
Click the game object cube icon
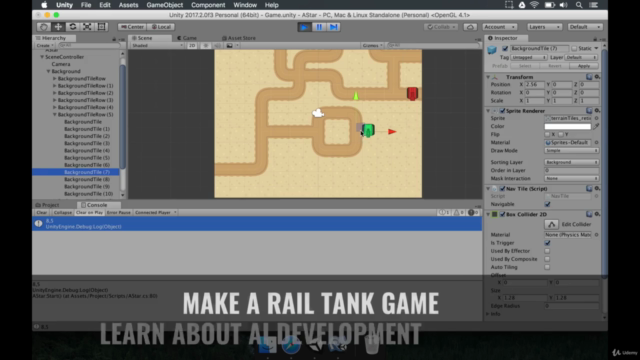click(x=492, y=50)
